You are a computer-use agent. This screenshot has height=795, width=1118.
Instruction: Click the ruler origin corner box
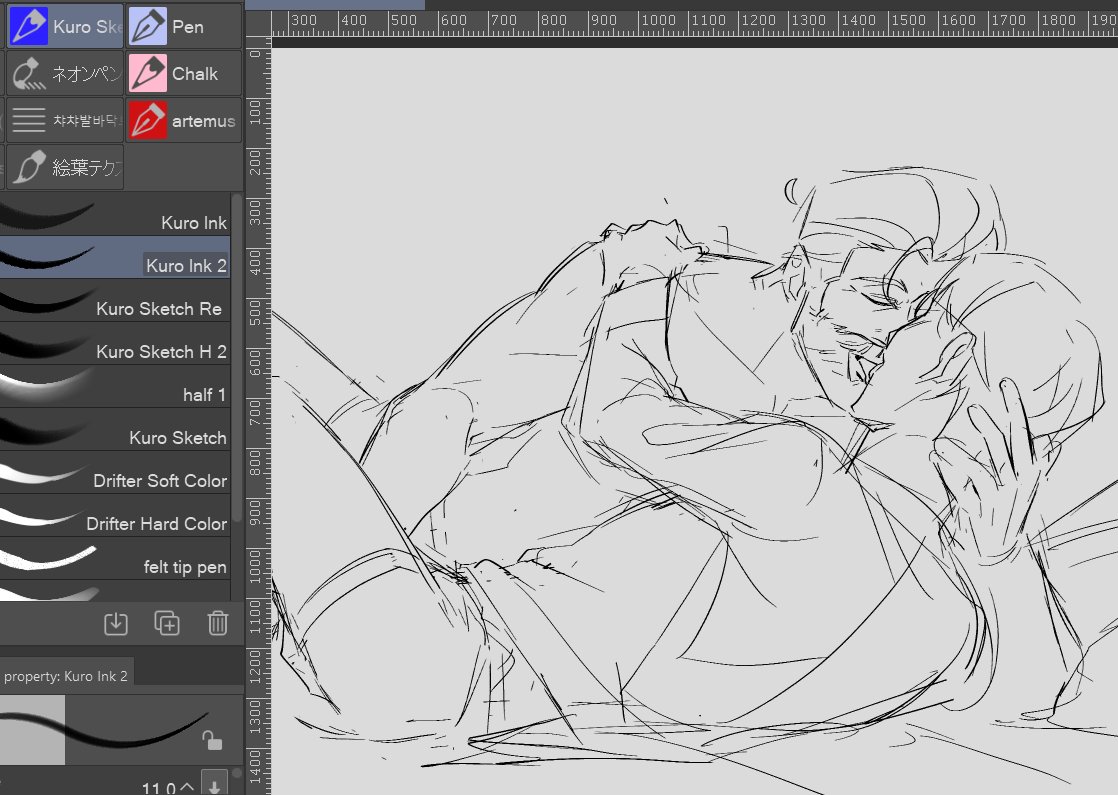(258, 24)
